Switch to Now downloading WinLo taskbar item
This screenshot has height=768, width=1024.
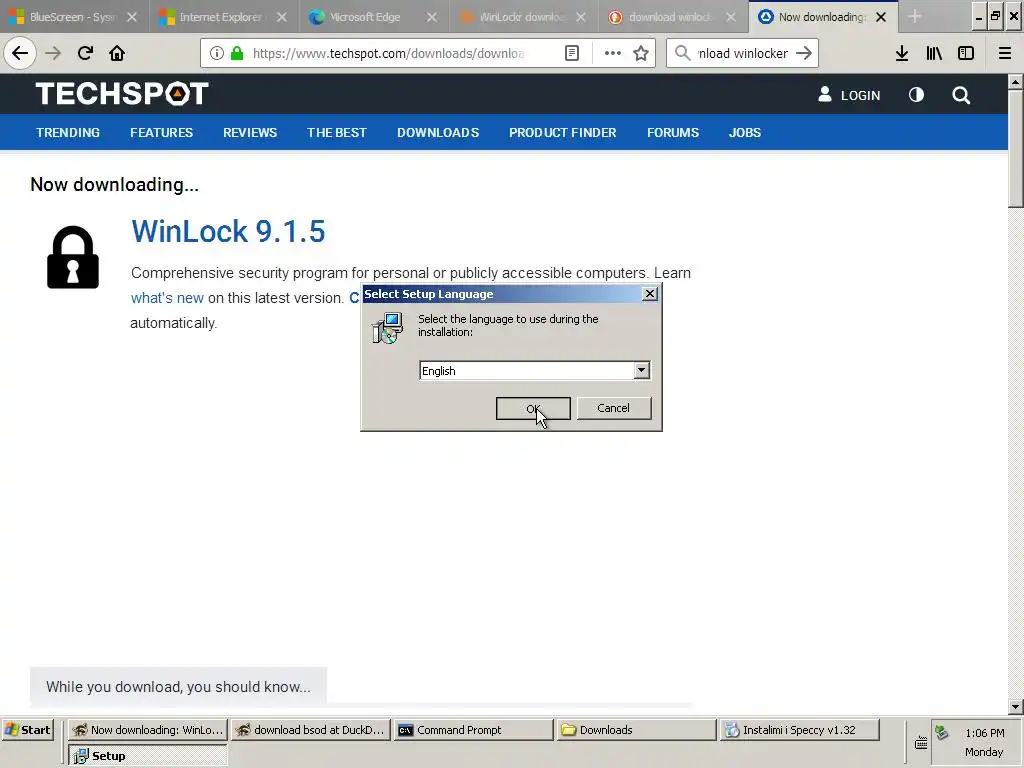point(148,730)
